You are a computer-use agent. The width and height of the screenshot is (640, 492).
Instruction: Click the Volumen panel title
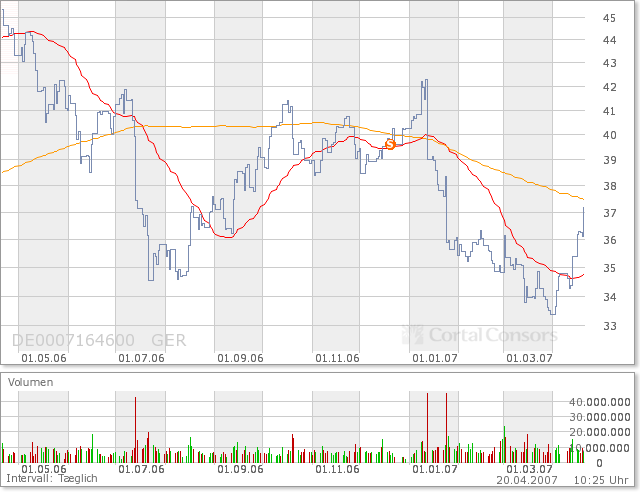tap(30, 382)
